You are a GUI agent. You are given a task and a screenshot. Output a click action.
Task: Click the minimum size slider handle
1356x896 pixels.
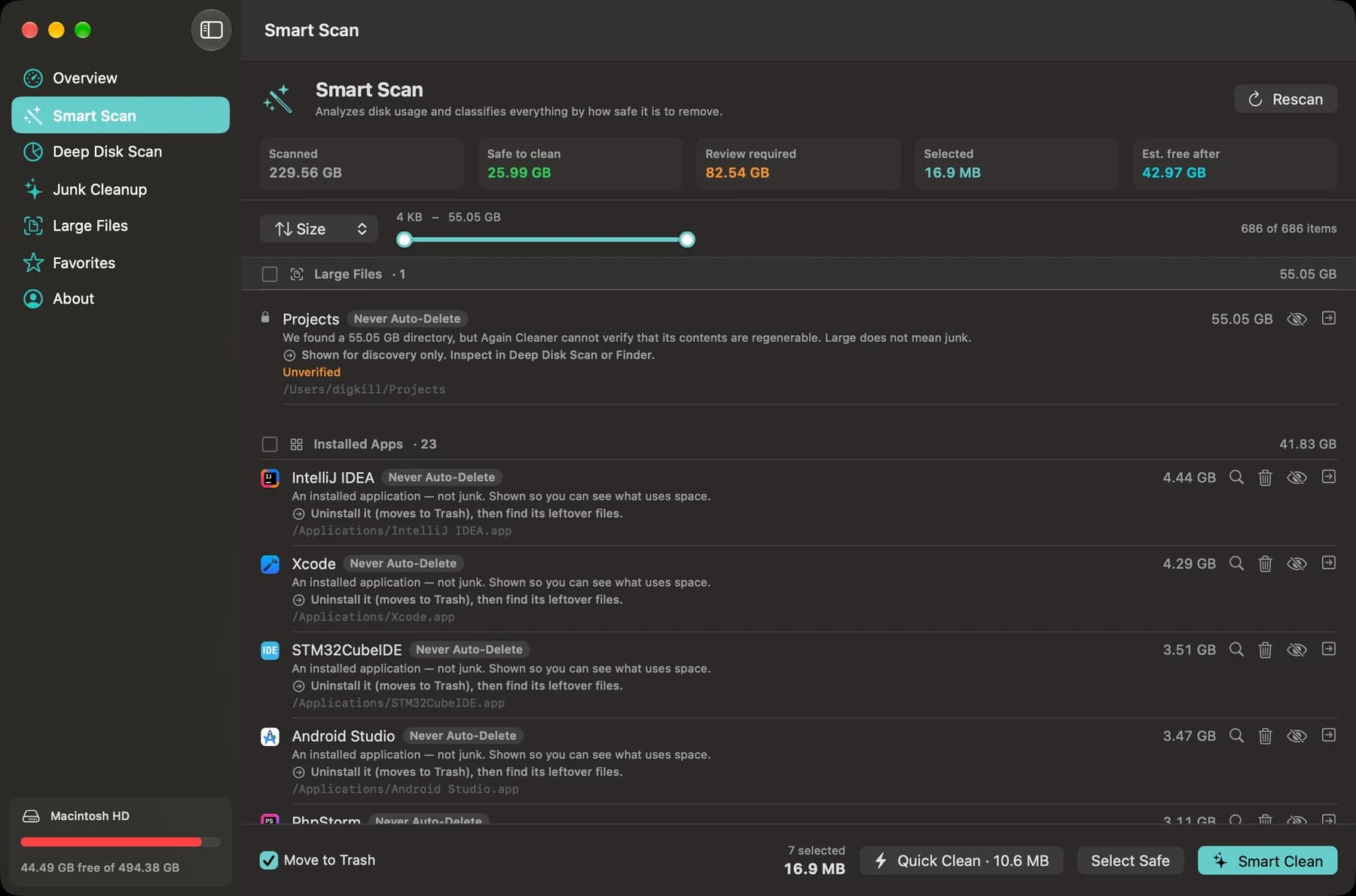[x=405, y=239]
